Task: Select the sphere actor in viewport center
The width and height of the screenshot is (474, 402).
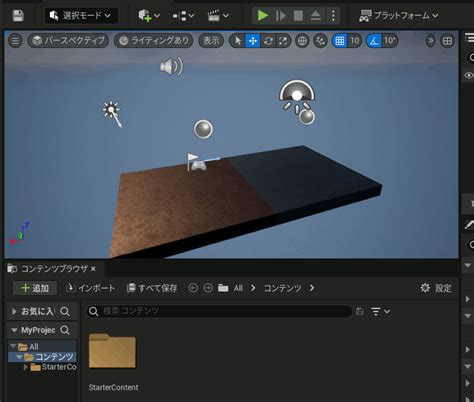Action: click(x=203, y=129)
